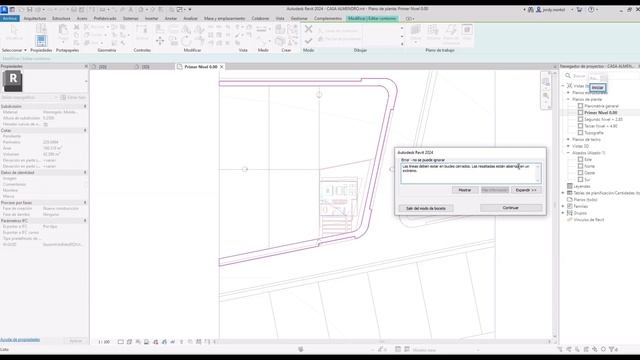Click the Grupos node icon
Viewport: 640px width, 360px height.
tap(570, 213)
